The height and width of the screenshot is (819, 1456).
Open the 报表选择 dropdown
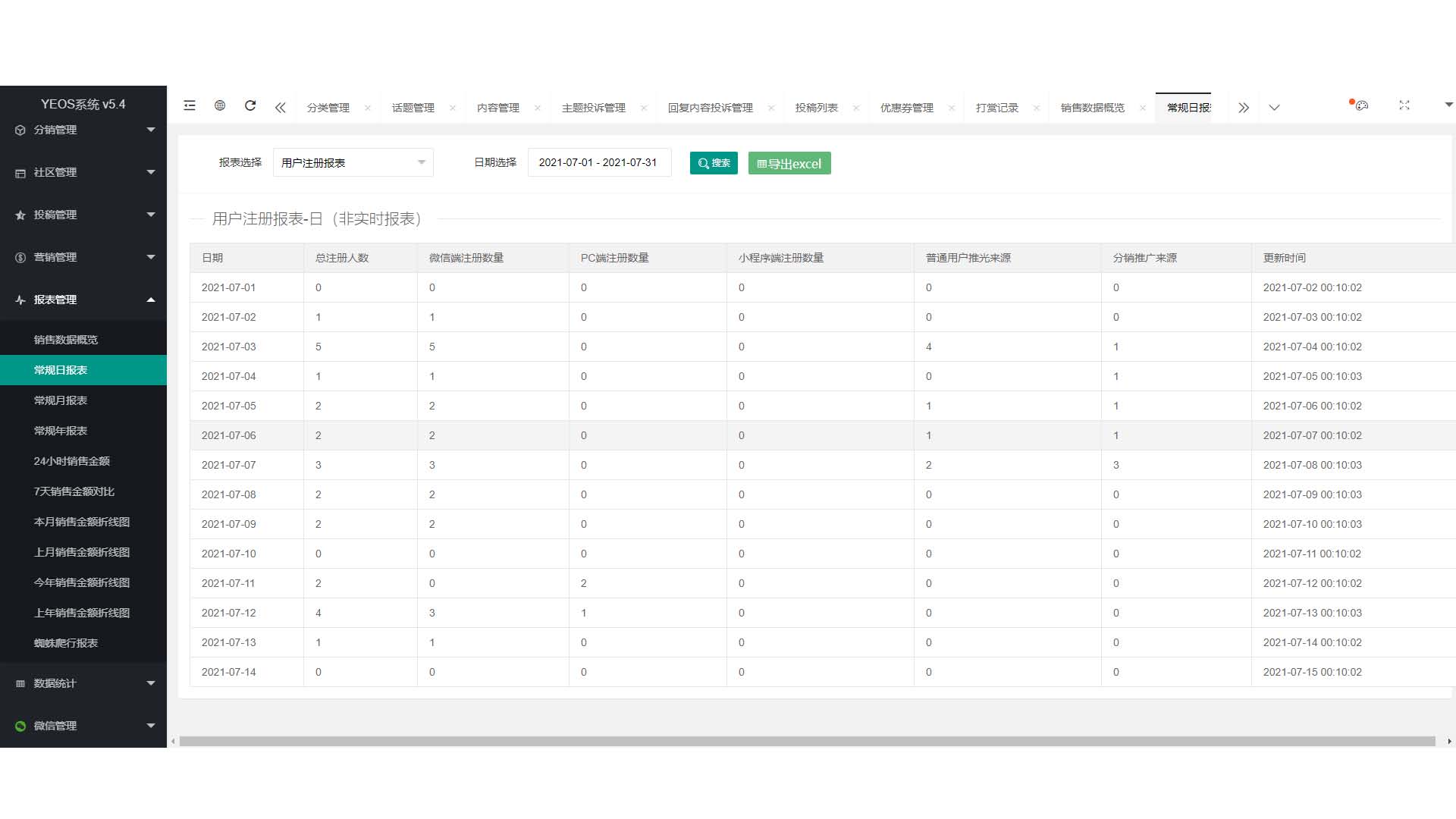tap(353, 162)
